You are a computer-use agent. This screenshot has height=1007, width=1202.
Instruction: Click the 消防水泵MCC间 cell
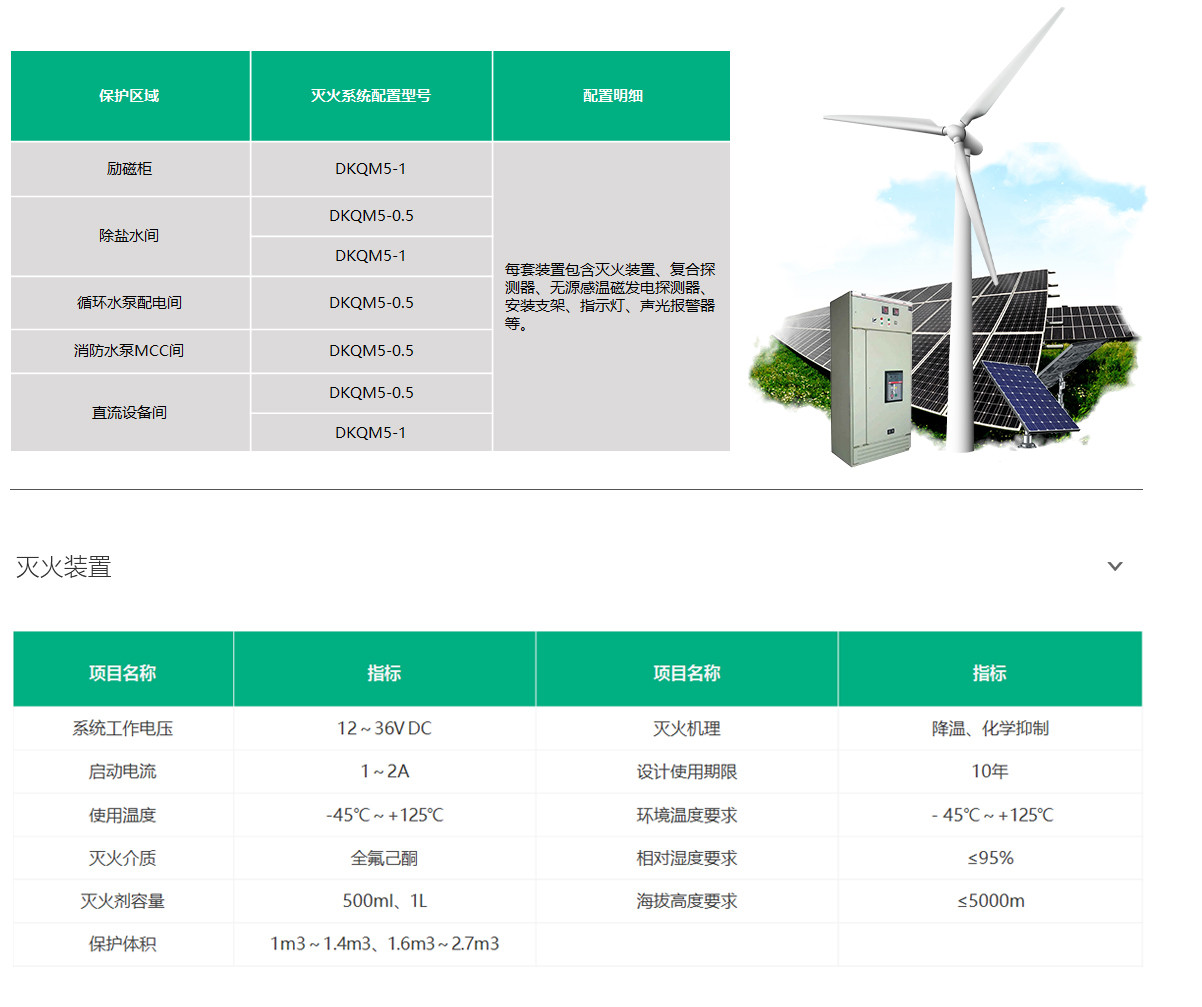click(129, 351)
